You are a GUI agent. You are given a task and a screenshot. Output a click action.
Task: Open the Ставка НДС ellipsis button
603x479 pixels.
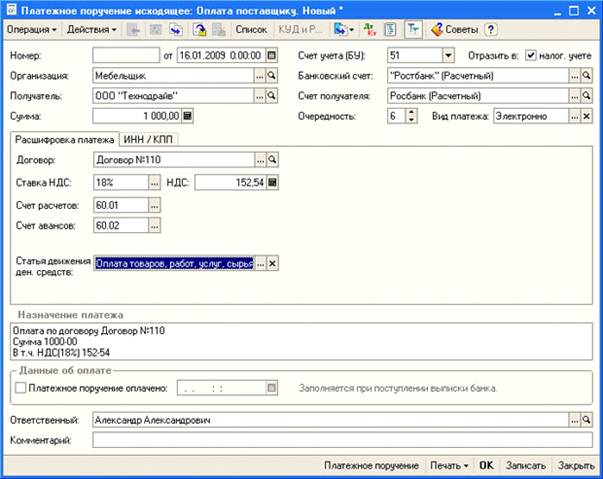154,183
